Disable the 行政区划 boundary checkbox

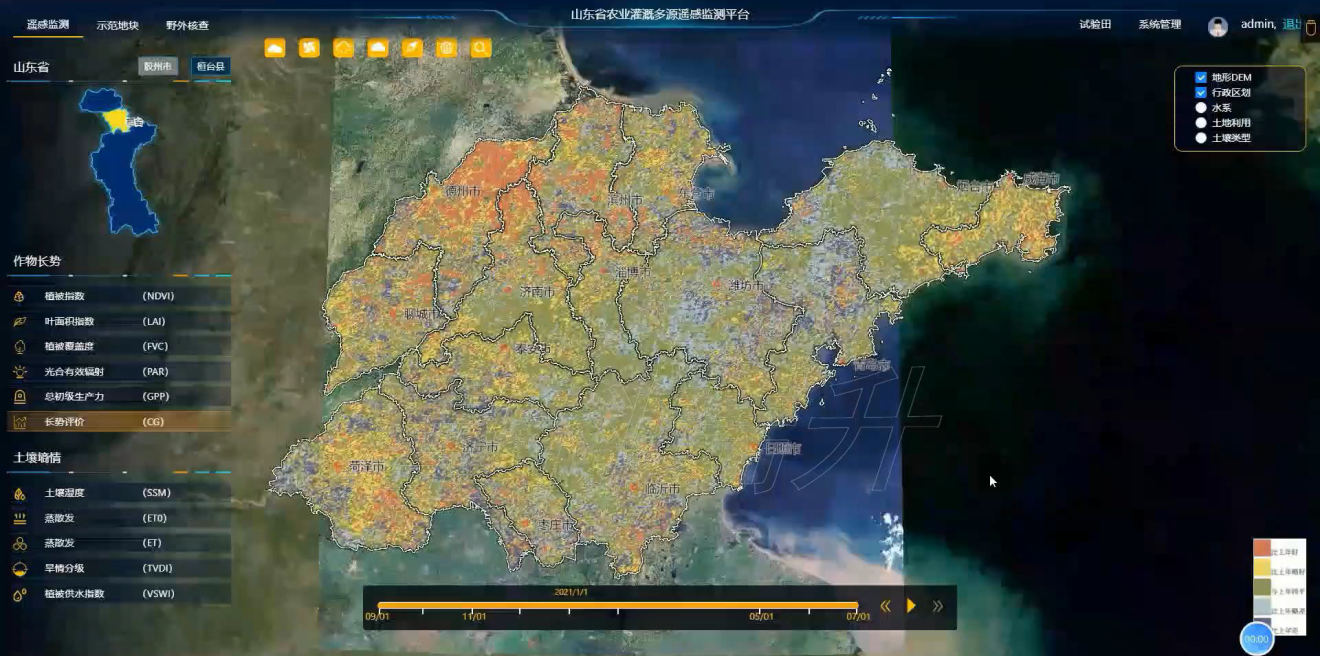click(x=1201, y=92)
